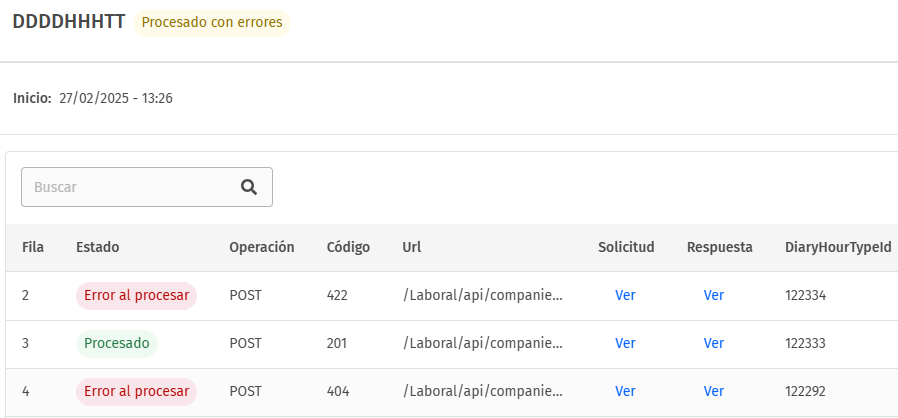
Task: Click POST operation in row 2
Action: [x=245, y=295]
